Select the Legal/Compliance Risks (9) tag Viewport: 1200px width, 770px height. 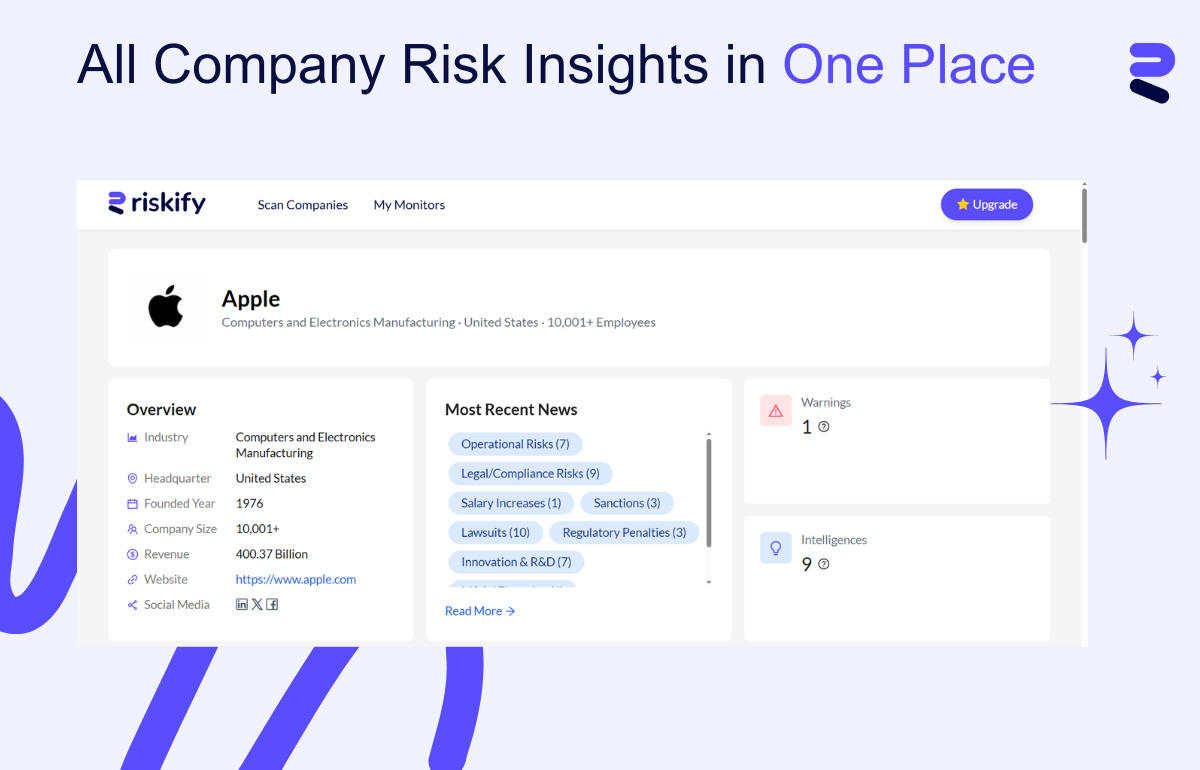(x=530, y=473)
